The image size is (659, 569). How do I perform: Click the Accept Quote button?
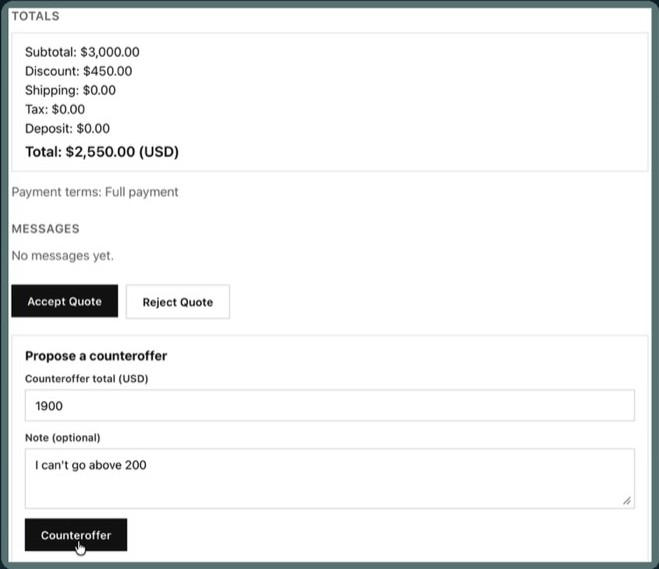[64, 301]
